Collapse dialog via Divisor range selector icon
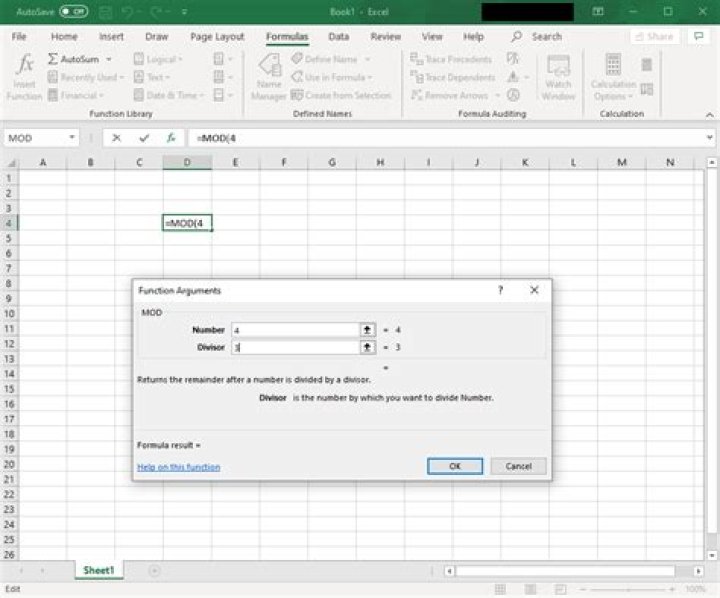Image resolution: width=720 pixels, height=598 pixels. pos(367,347)
